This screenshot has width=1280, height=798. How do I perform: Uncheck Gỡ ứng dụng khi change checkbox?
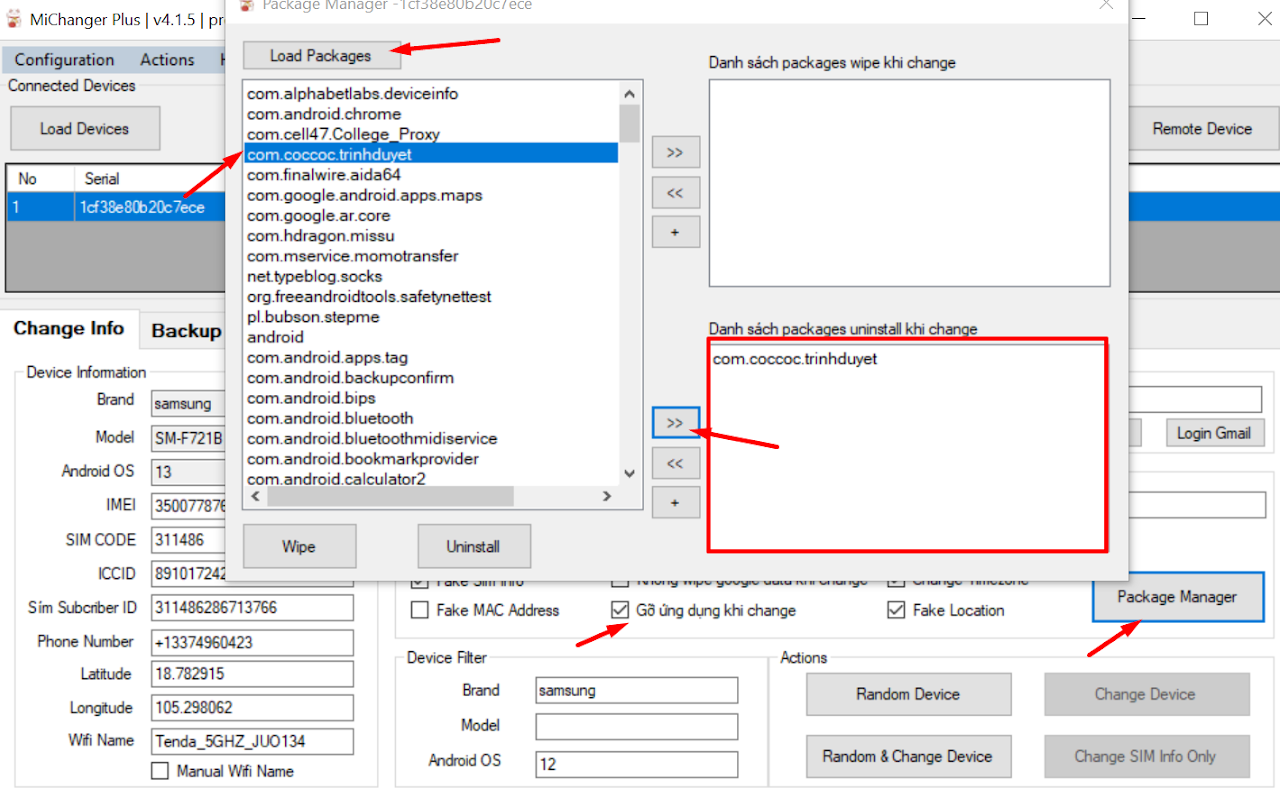click(620, 610)
